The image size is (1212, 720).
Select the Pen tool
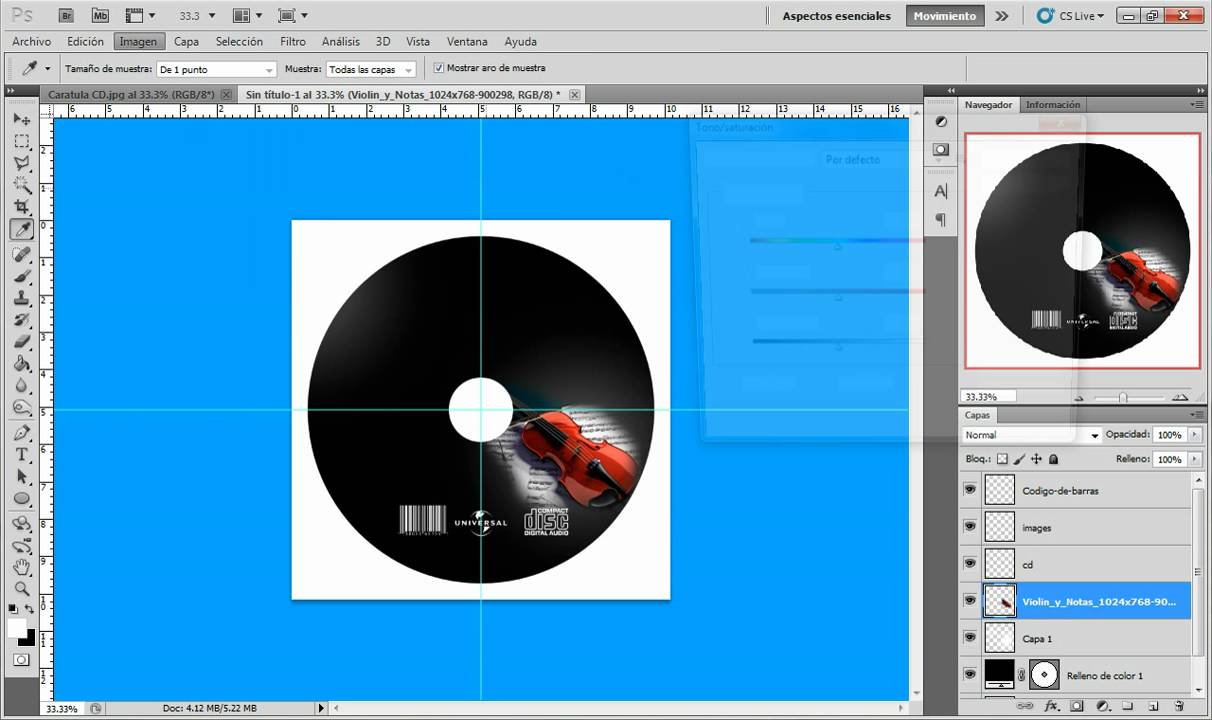pos(21,433)
